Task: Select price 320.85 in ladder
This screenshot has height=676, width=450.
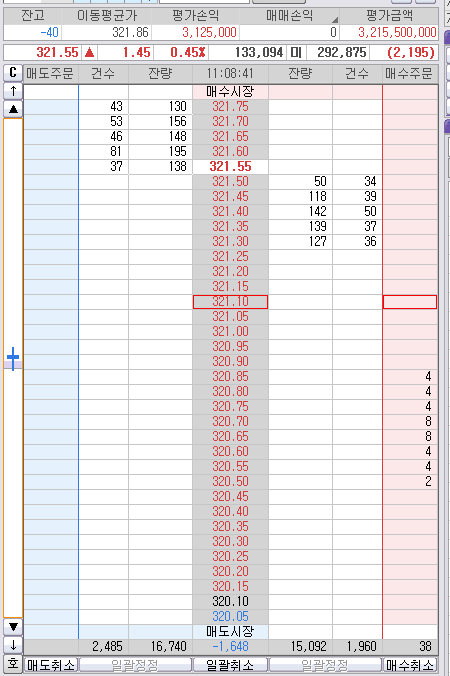Action: (230, 377)
